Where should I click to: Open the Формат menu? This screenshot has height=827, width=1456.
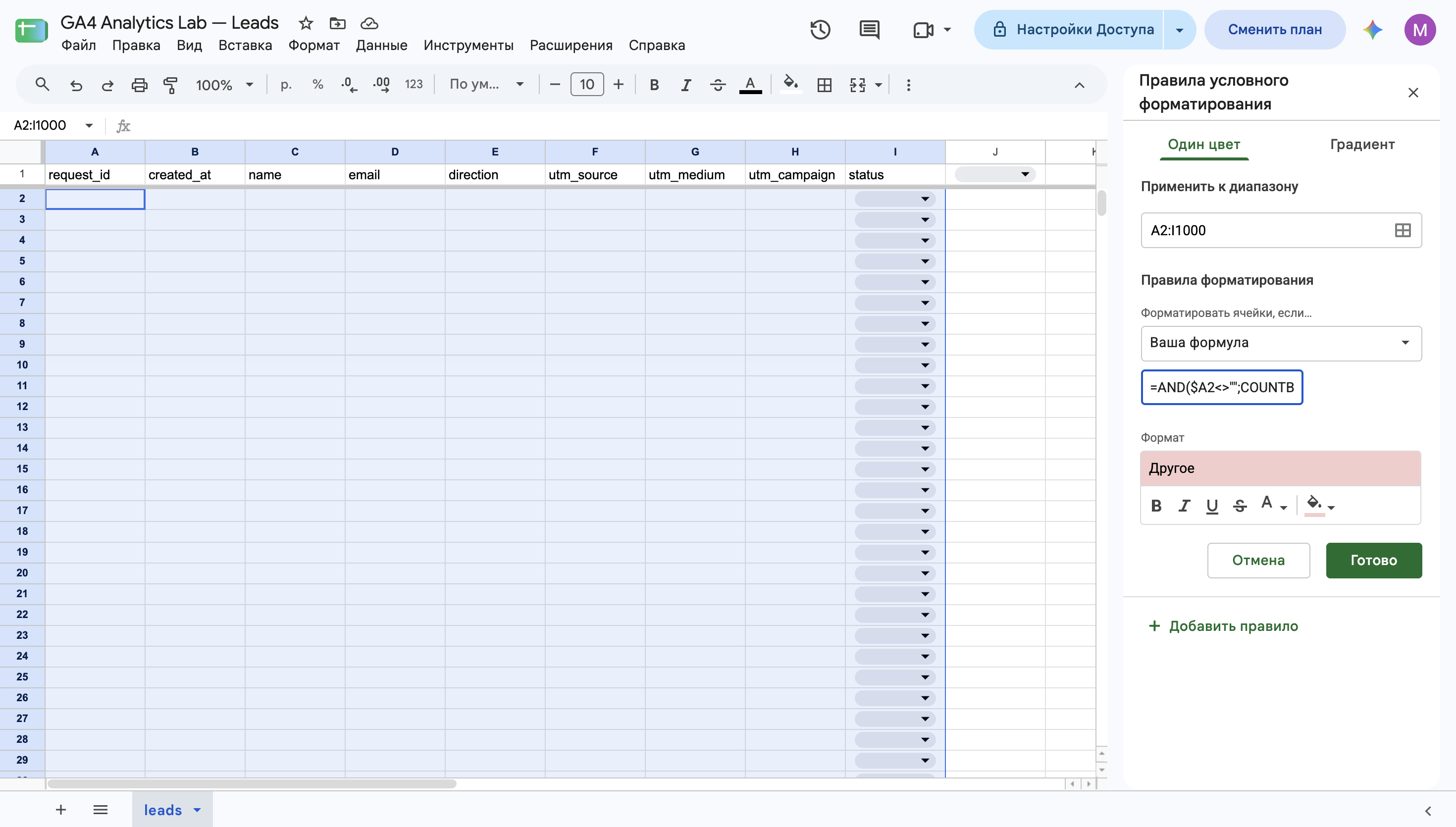(314, 46)
